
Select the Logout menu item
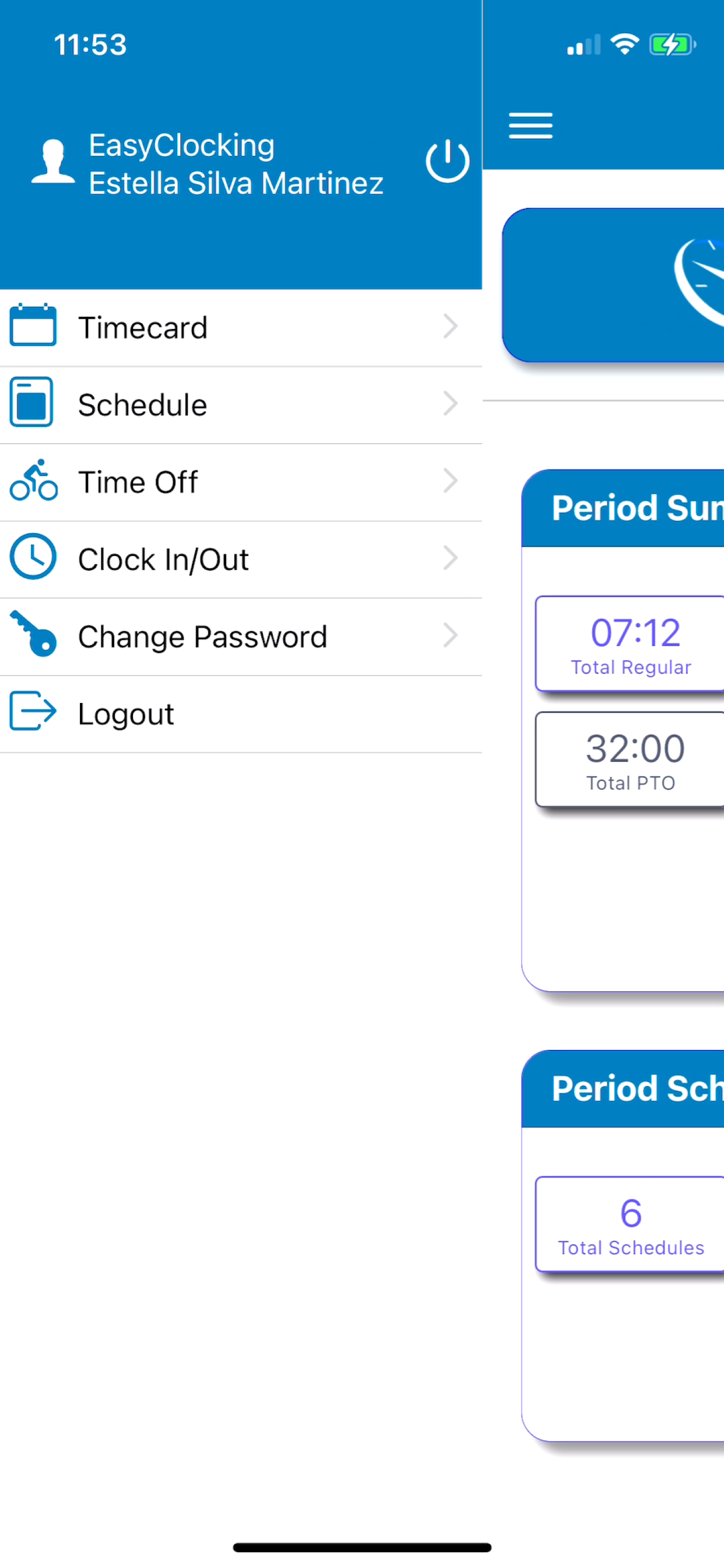point(241,714)
